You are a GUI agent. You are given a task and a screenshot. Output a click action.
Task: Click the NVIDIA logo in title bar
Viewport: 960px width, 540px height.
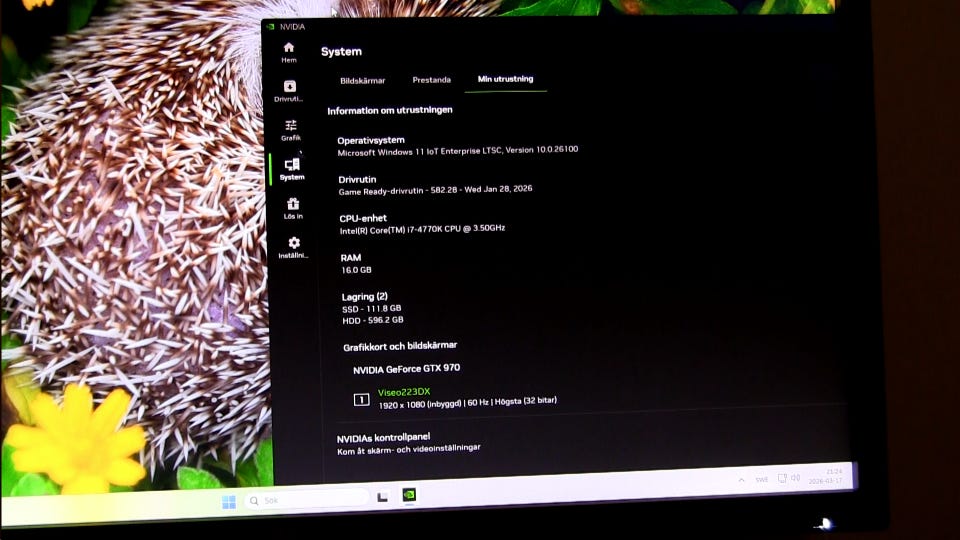(x=270, y=26)
